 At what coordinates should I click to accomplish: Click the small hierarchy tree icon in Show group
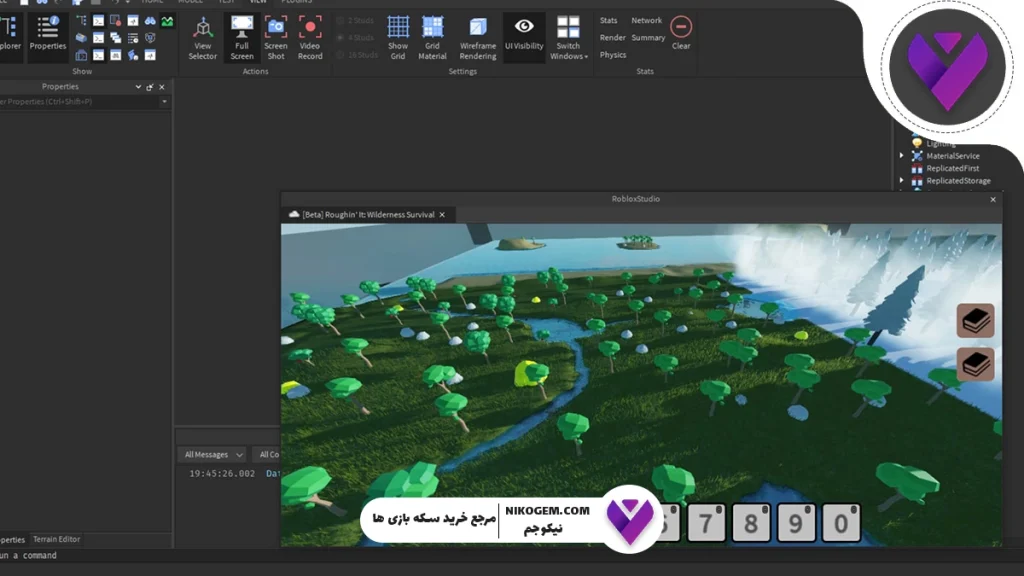(x=81, y=21)
